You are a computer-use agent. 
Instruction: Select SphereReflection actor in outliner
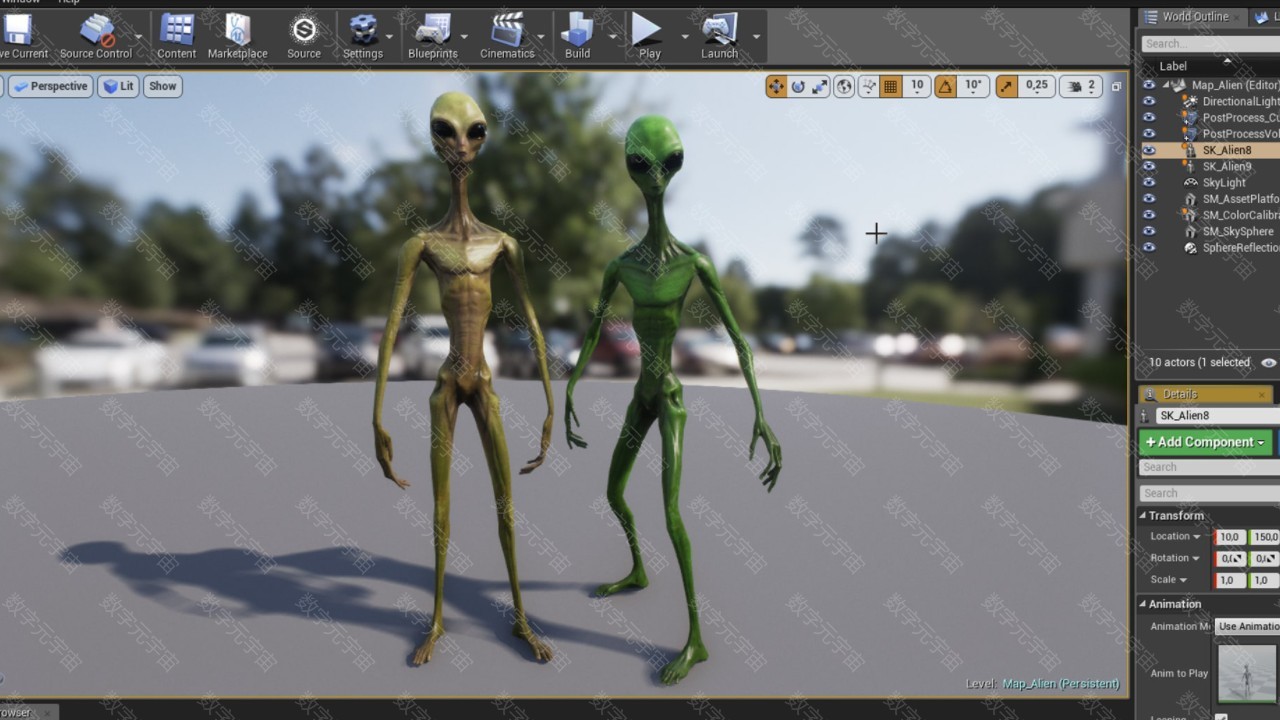[x=1240, y=248]
